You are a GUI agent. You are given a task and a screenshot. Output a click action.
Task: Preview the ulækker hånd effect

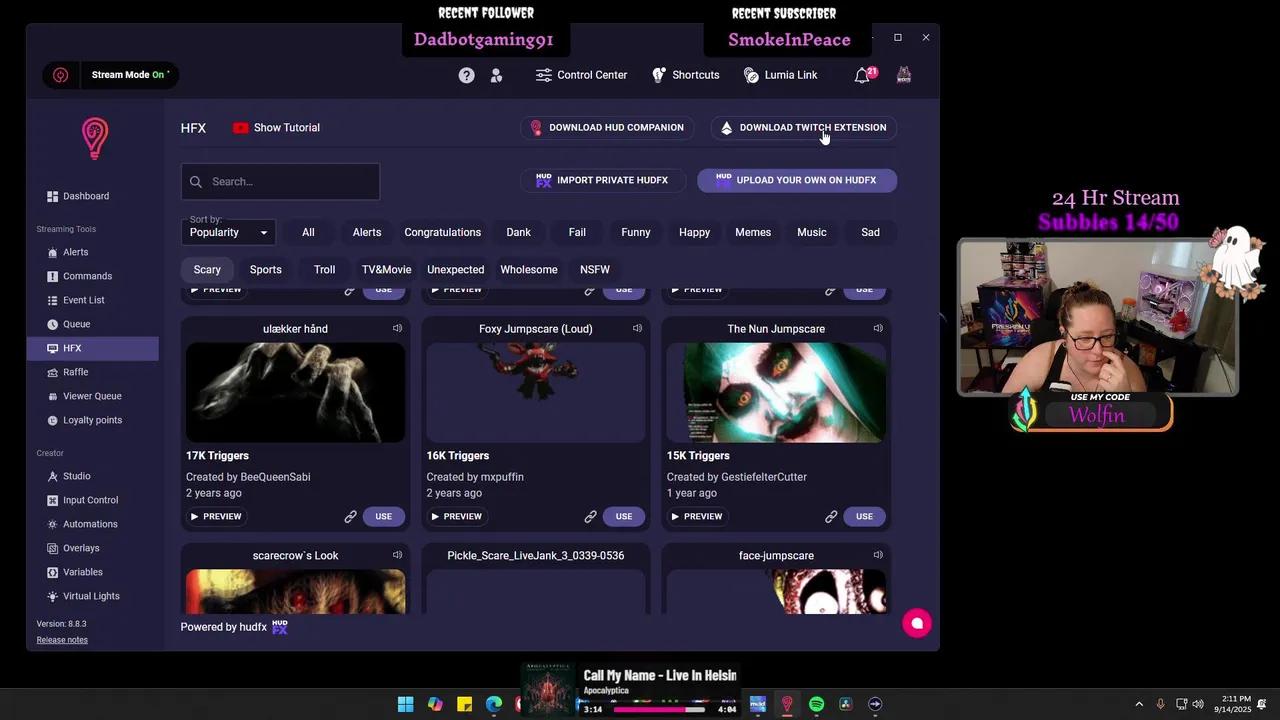coord(216,516)
